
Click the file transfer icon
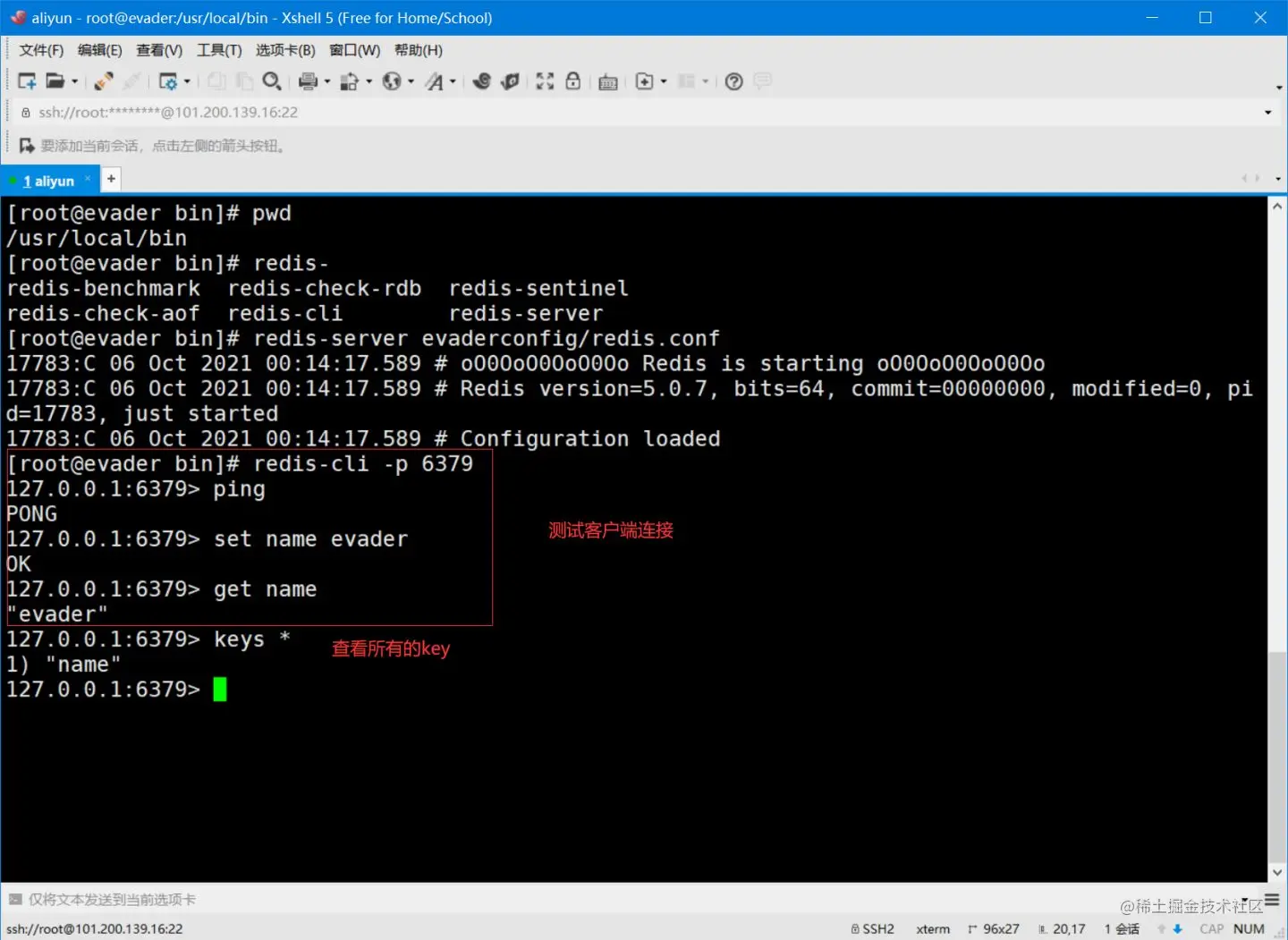click(350, 81)
